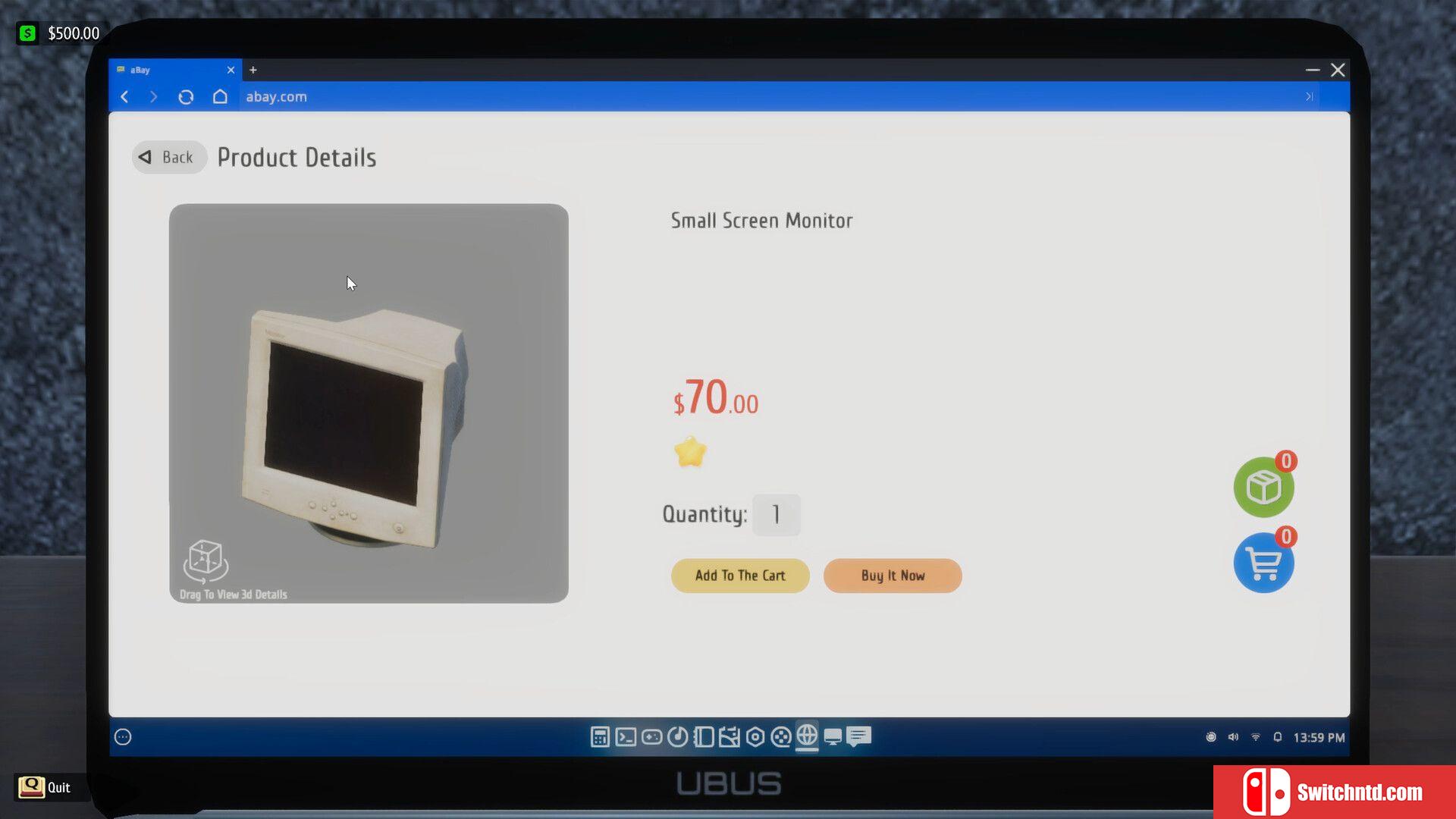Select the Add To The Cart button

pyautogui.click(x=740, y=575)
